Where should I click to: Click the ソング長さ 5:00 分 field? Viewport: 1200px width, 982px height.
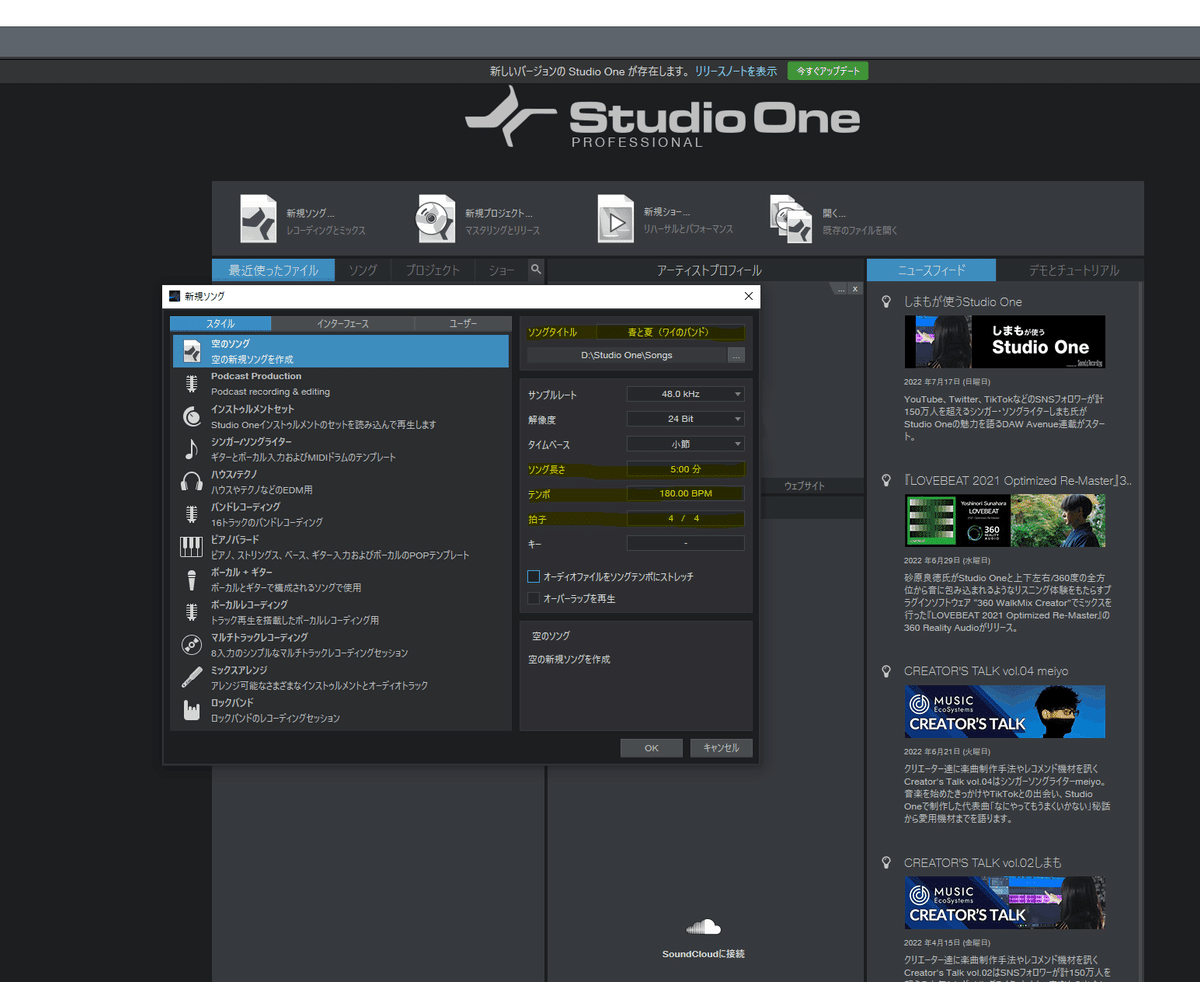685,469
